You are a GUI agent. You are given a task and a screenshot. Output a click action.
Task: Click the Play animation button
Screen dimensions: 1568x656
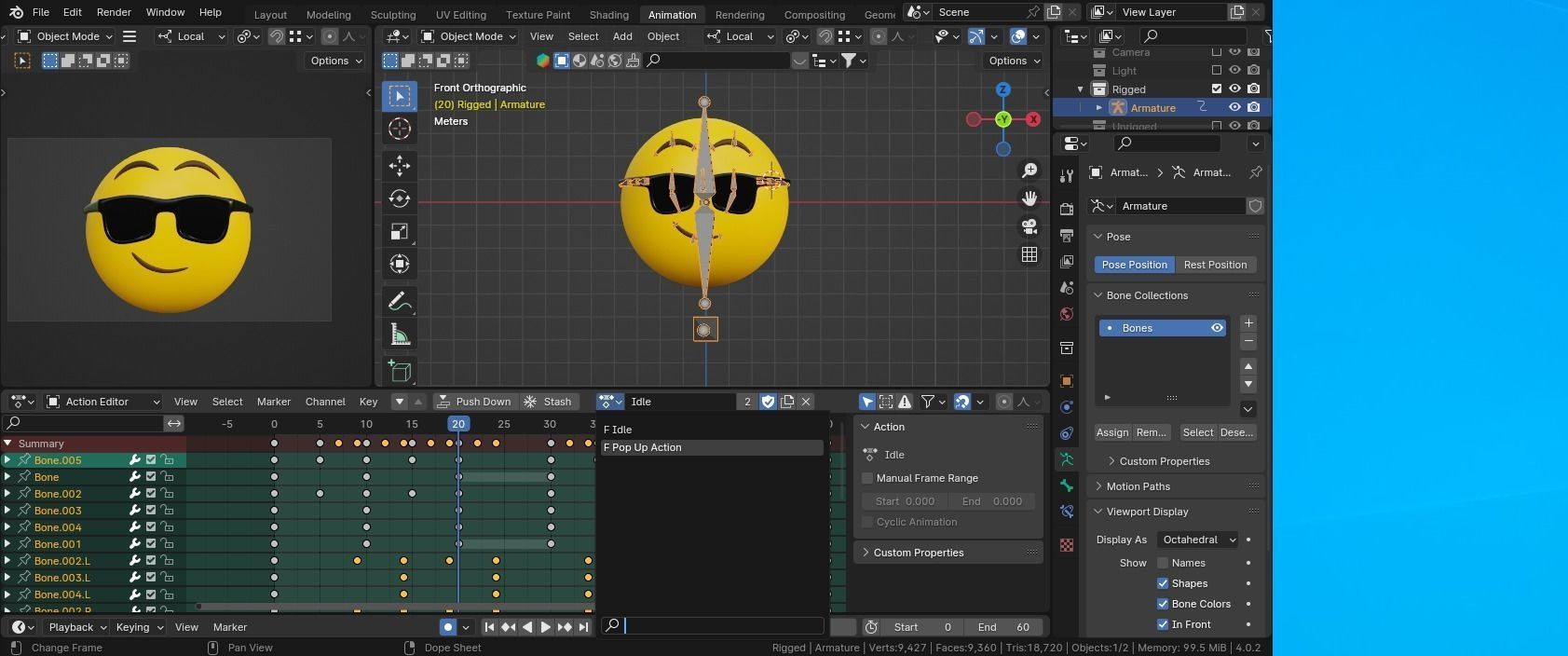click(x=546, y=627)
